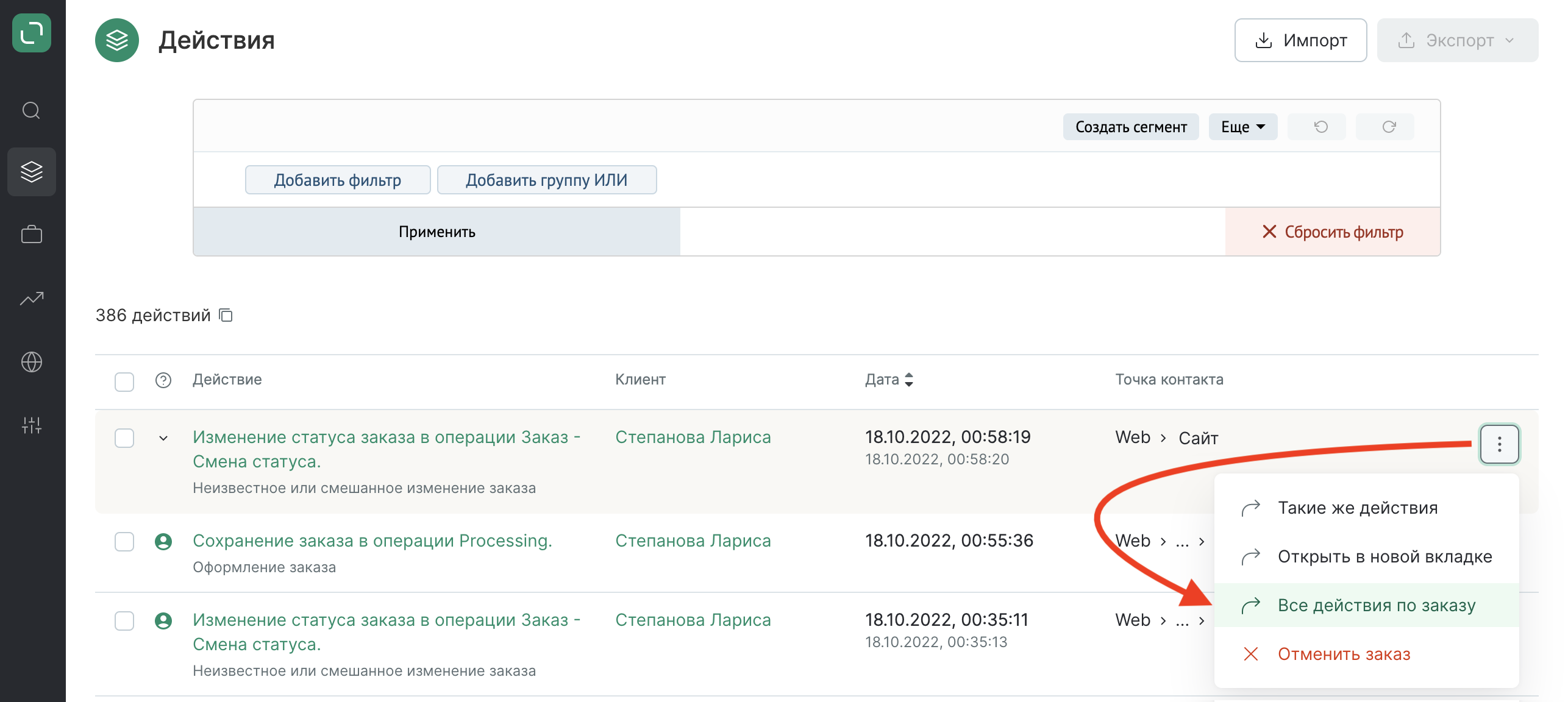Click Добавить фильтр button

(x=338, y=180)
